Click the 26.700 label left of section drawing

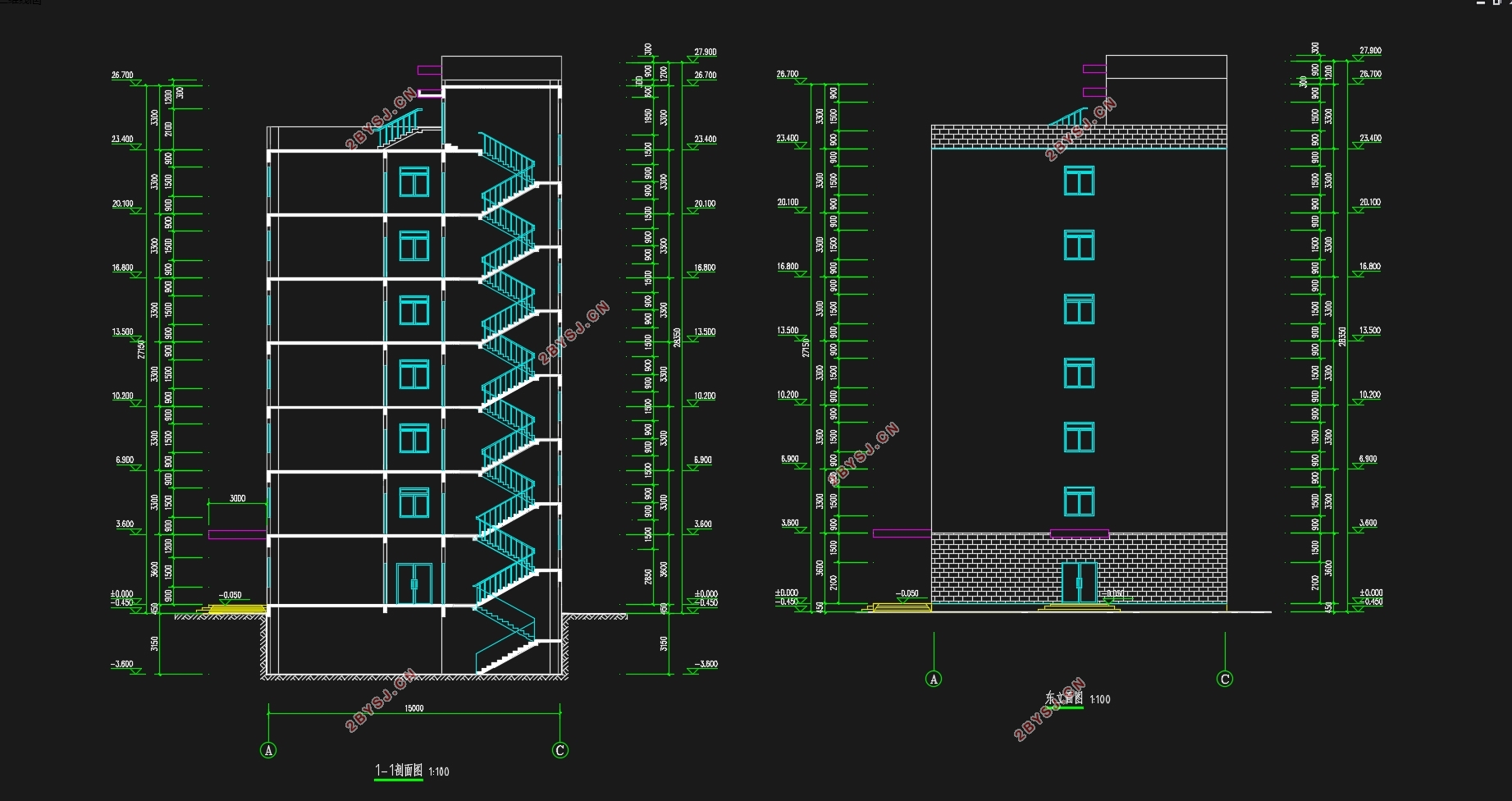click(122, 75)
